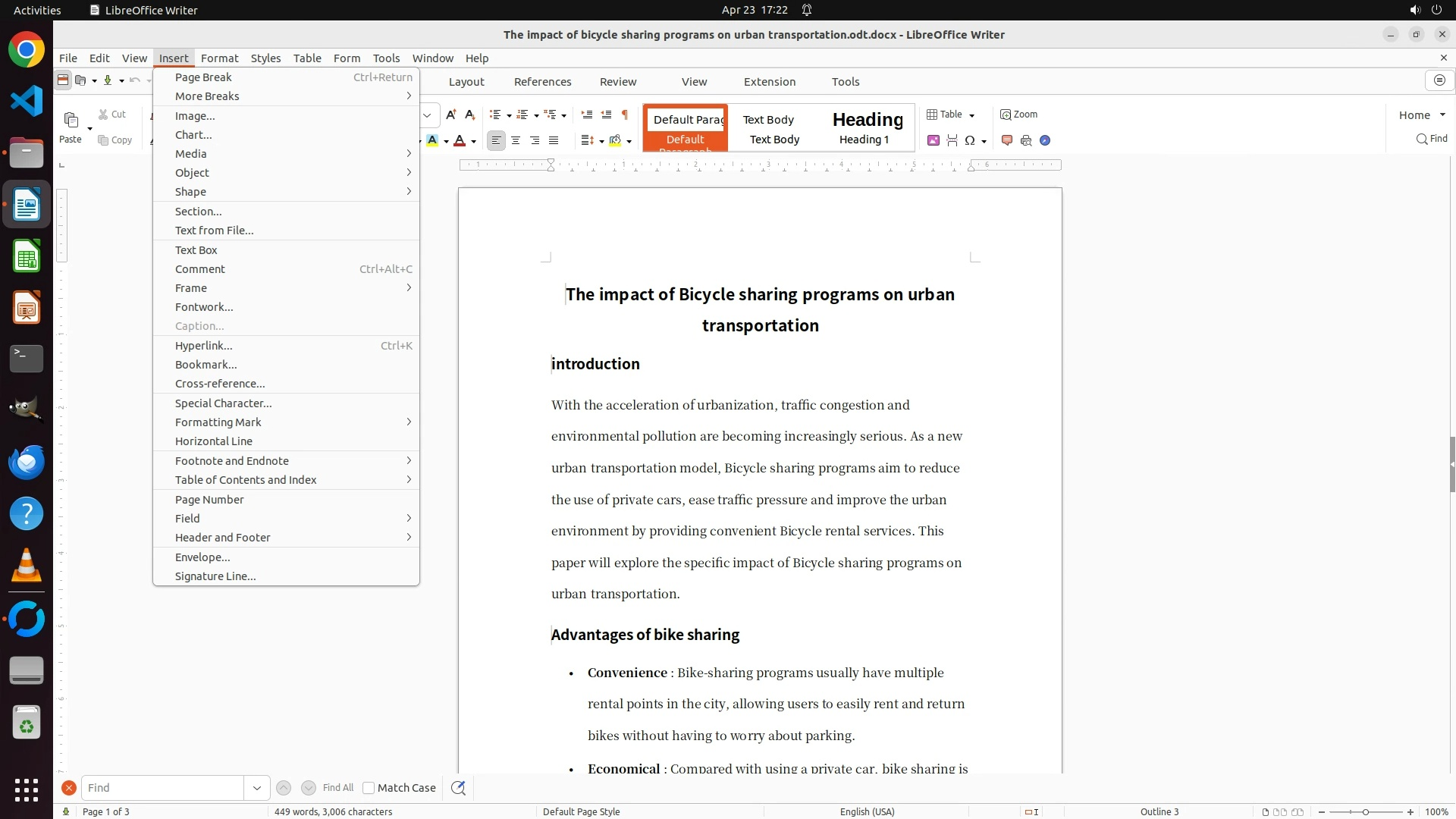The height and width of the screenshot is (819, 1456).
Task: Expand the line spacing dropdown
Action: [x=601, y=141]
